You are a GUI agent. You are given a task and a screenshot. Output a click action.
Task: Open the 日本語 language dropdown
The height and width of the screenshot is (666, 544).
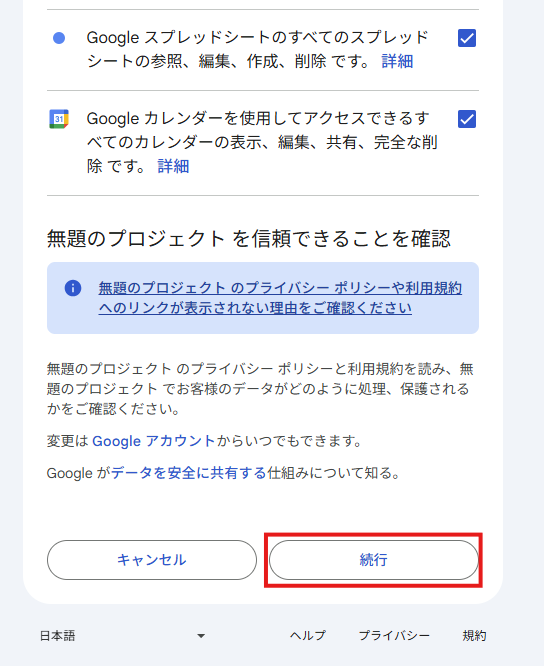[123, 636]
